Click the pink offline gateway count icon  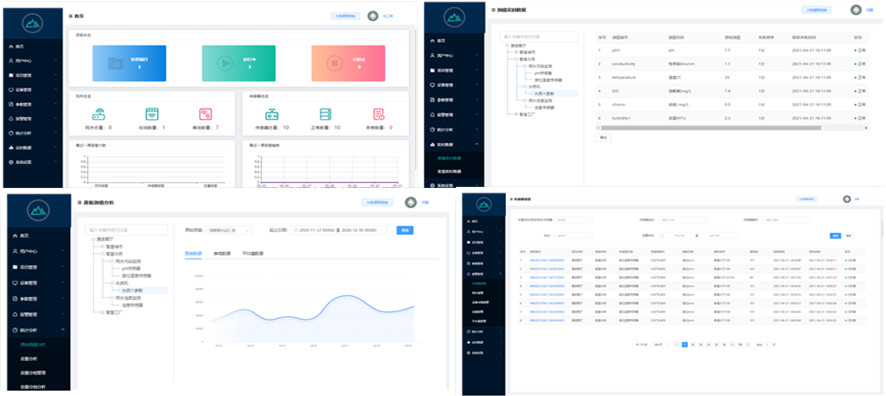coord(205,114)
